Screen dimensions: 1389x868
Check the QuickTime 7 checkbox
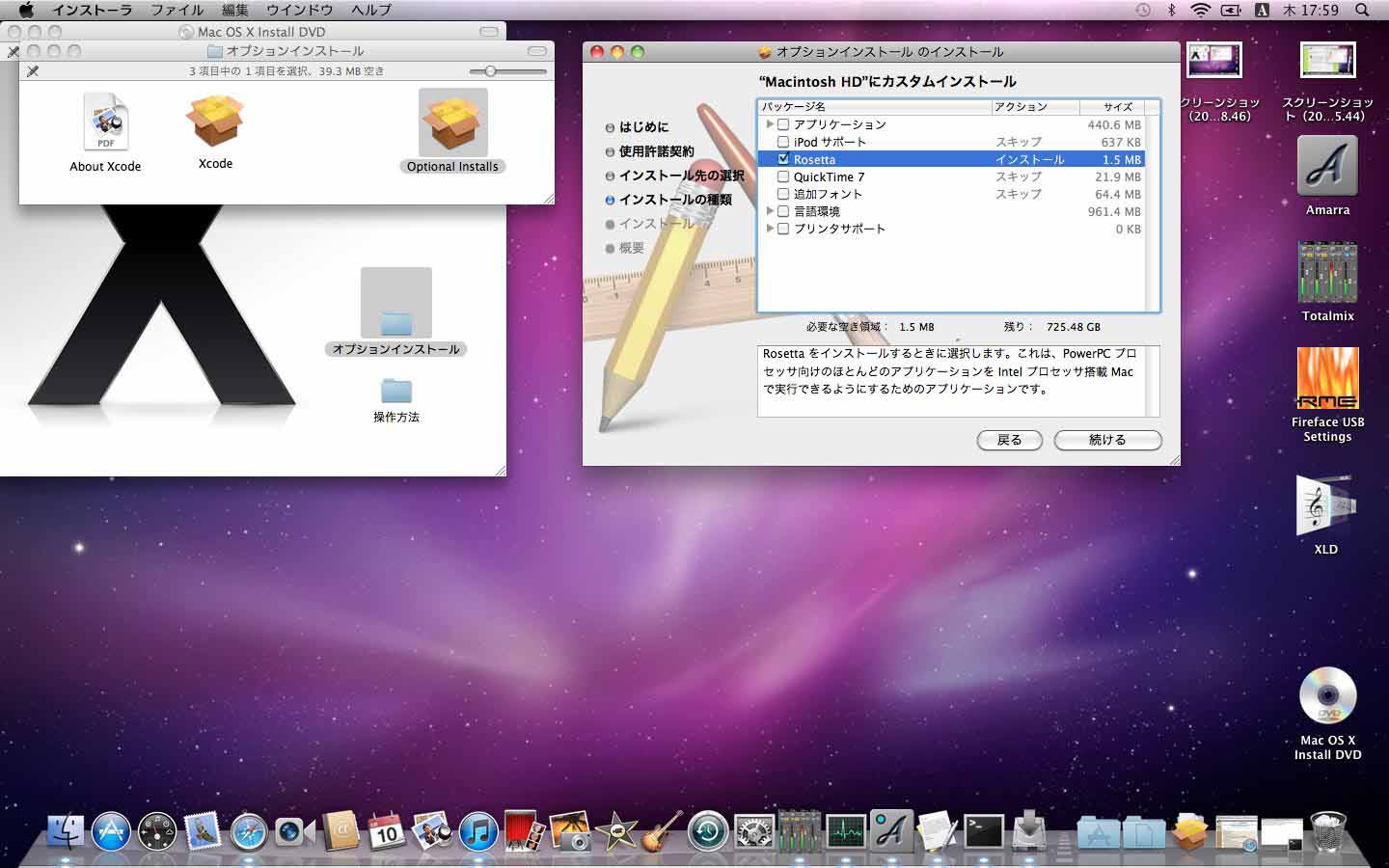point(783,176)
